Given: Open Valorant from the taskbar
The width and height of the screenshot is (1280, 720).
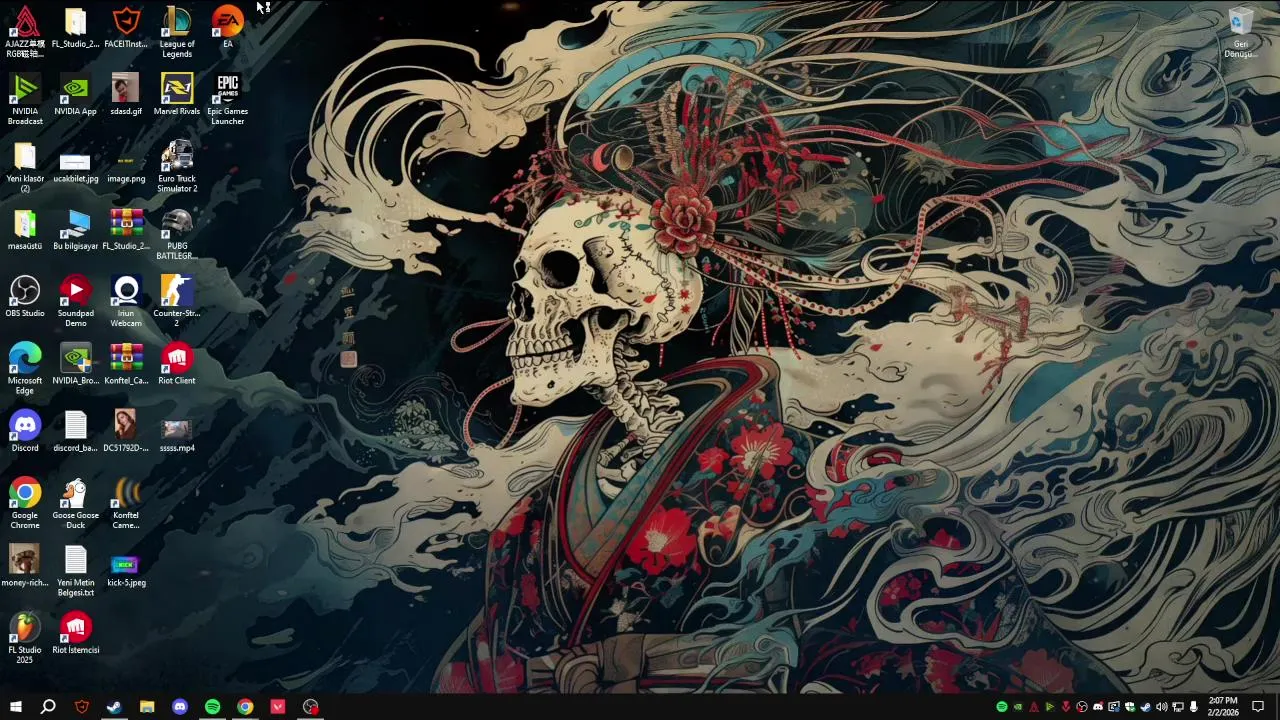Looking at the screenshot, I should 278,707.
